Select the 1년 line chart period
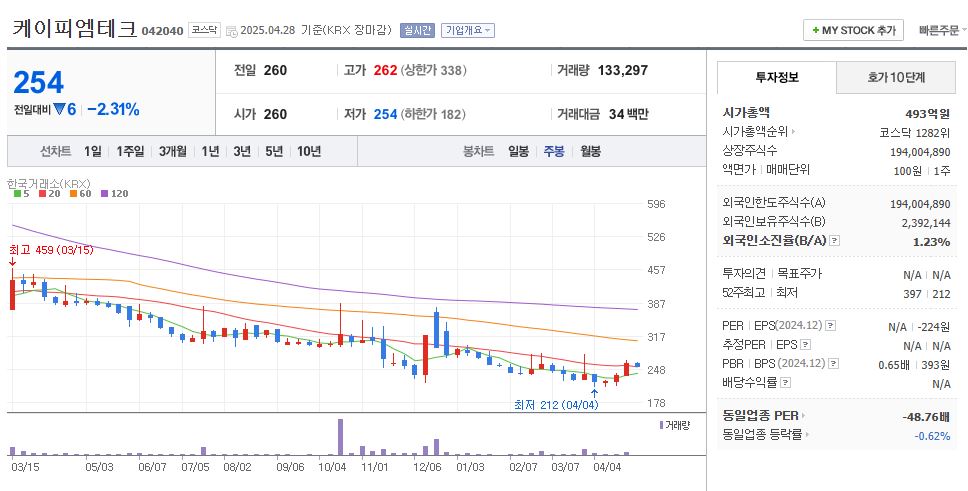Image resolution: width=968 pixels, height=491 pixels. point(210,151)
